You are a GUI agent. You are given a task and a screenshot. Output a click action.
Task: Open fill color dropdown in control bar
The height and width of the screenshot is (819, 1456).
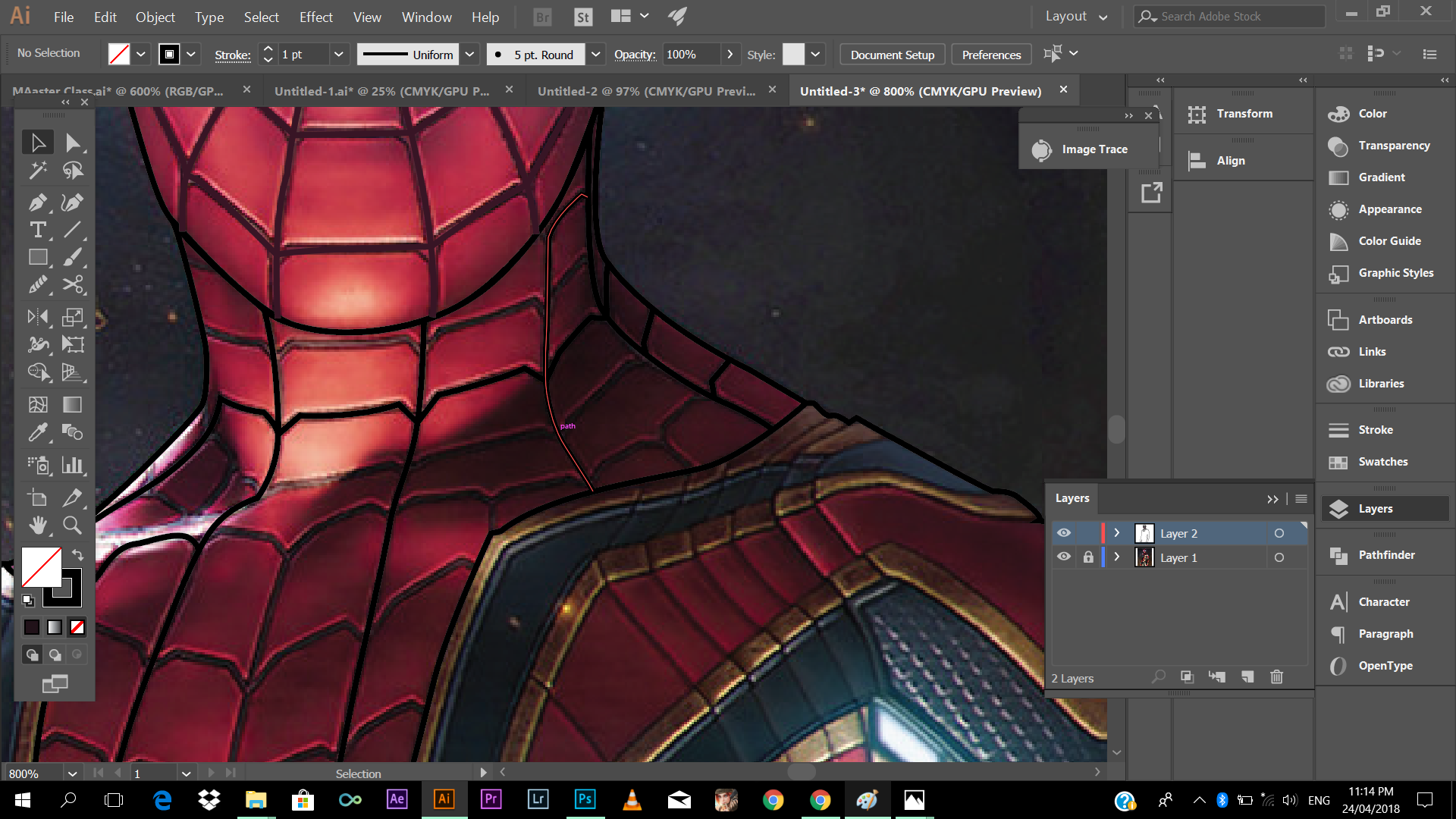click(141, 54)
